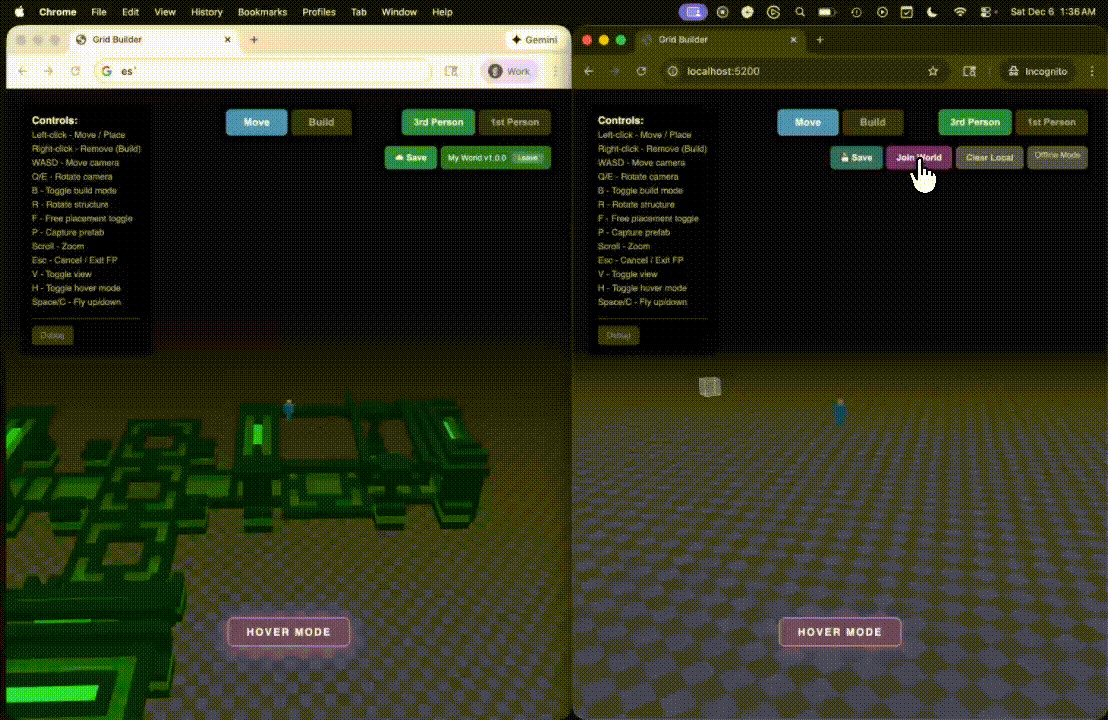Open the Chrome three-dot menu in right window
This screenshot has height=720, width=1108.
[1092, 71]
